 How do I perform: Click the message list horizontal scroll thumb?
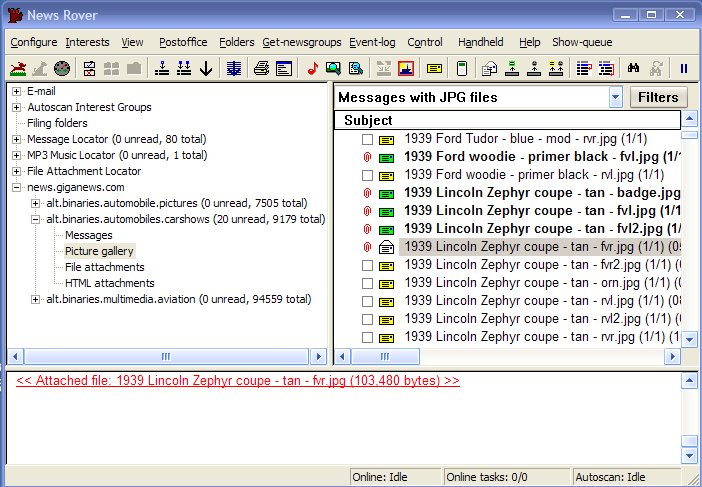(x=385, y=357)
